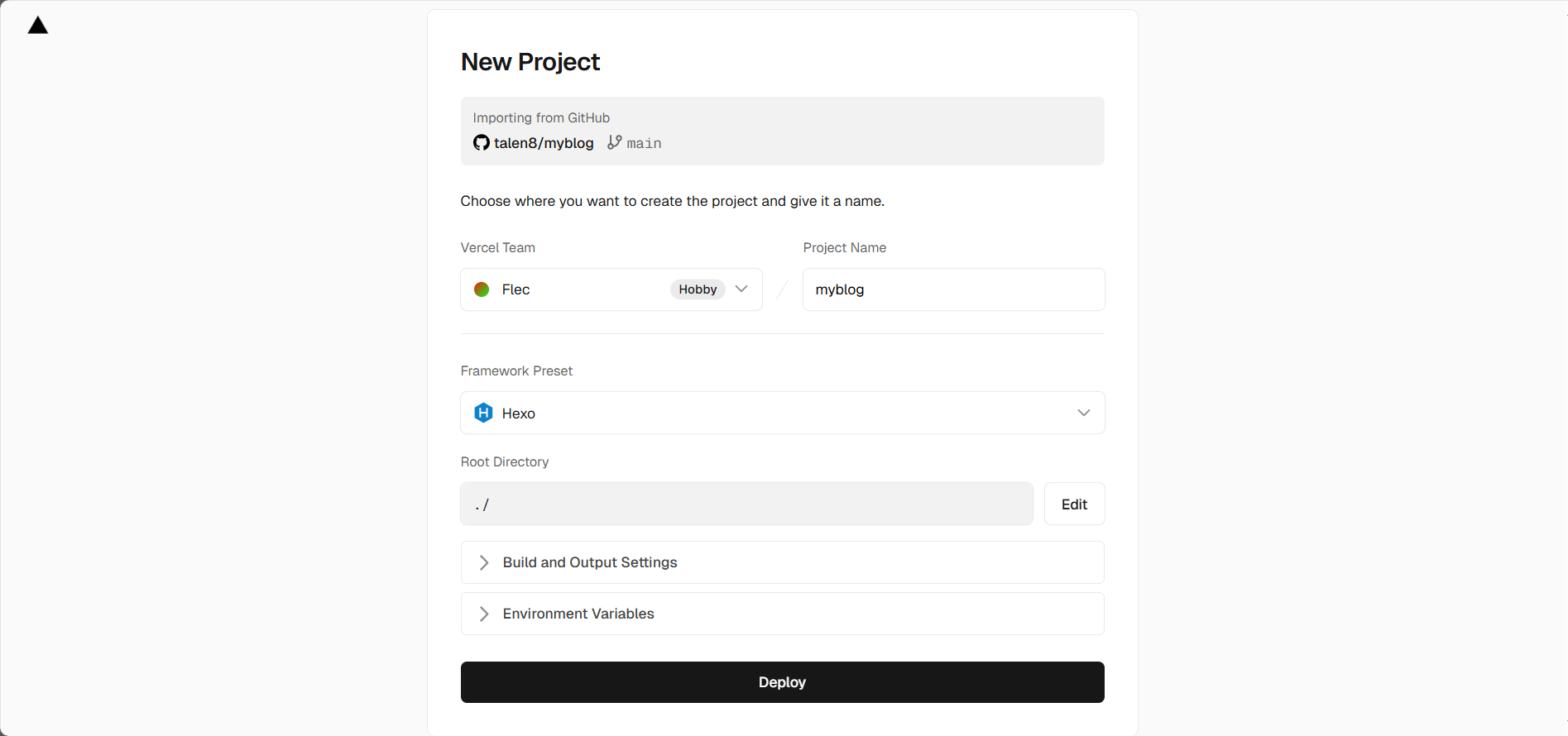Click Edit next to Root Directory
The height and width of the screenshot is (736, 1568).
[x=1074, y=504]
